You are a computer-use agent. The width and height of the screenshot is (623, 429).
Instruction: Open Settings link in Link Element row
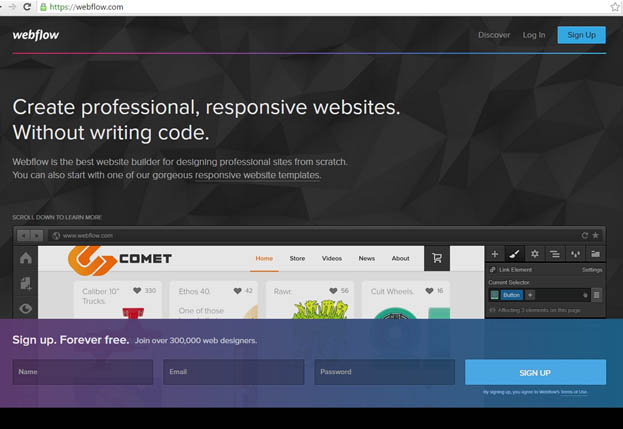point(592,270)
